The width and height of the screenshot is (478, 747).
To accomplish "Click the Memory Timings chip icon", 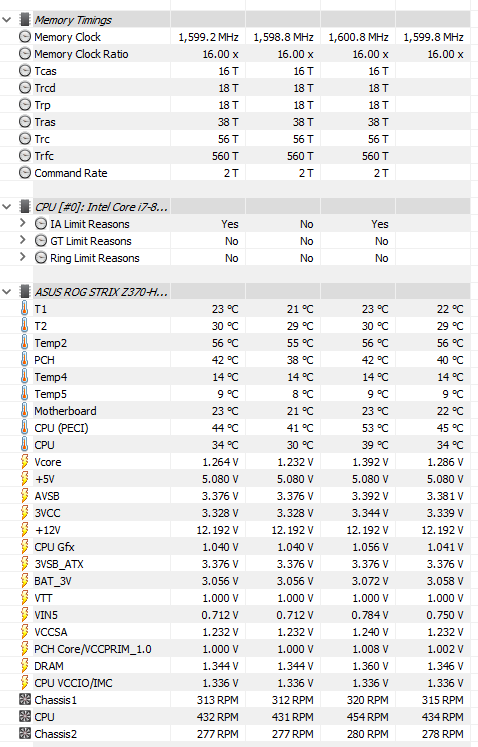I will (25, 20).
